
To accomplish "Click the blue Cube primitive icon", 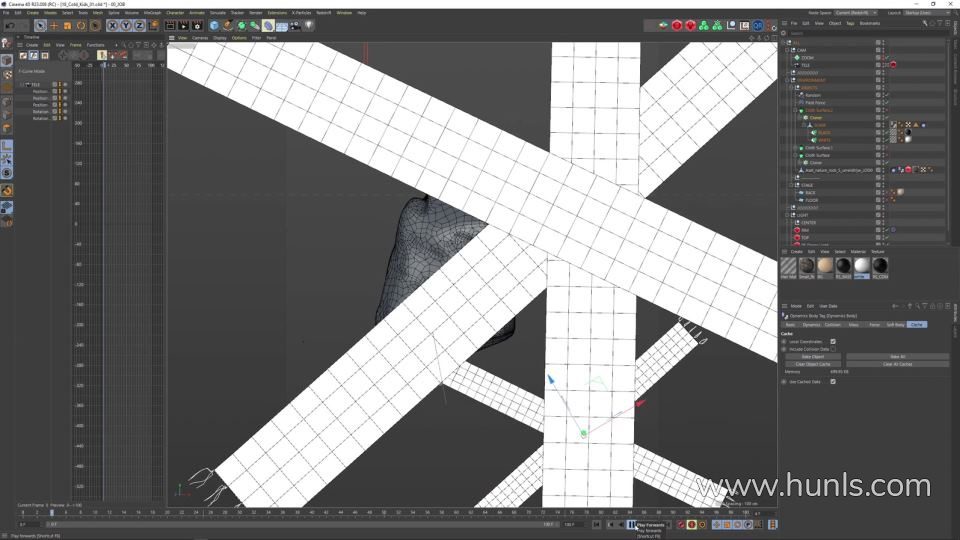I will coord(214,26).
